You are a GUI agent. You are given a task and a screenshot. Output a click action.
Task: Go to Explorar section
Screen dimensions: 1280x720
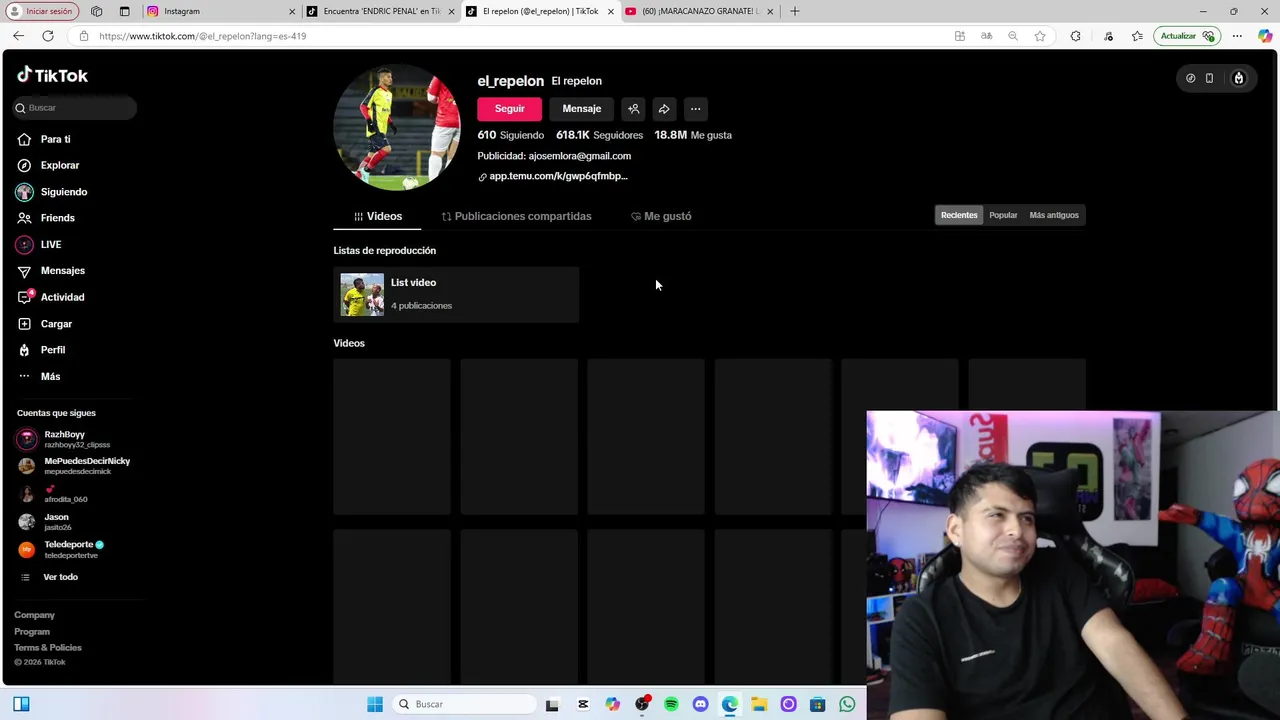pos(48,165)
